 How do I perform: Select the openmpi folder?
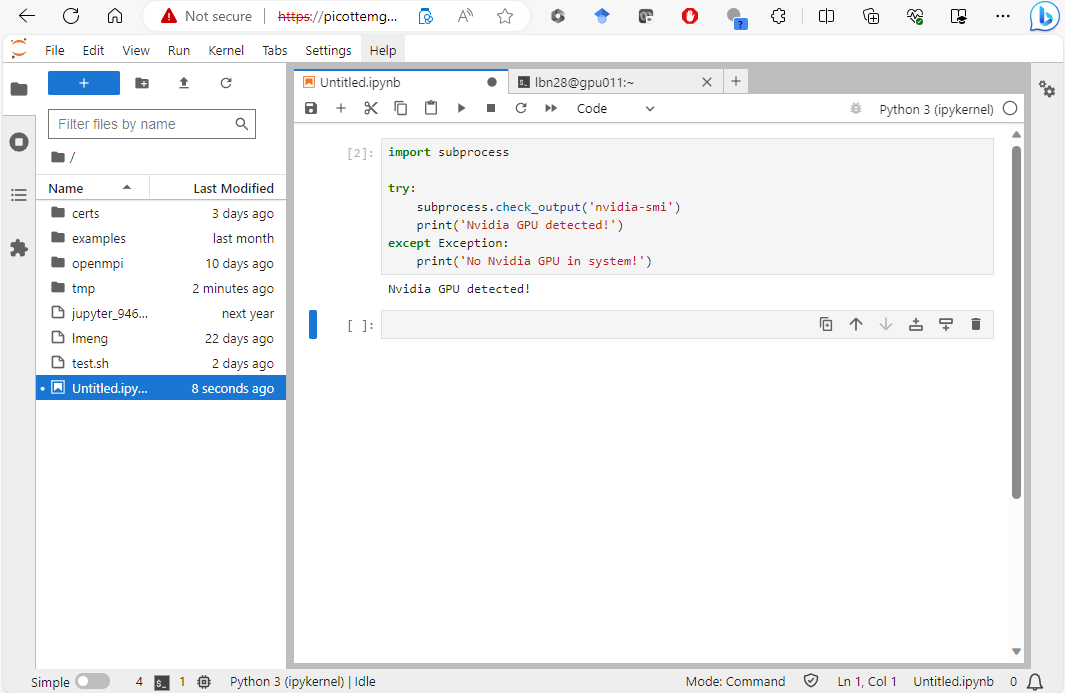coord(161,264)
